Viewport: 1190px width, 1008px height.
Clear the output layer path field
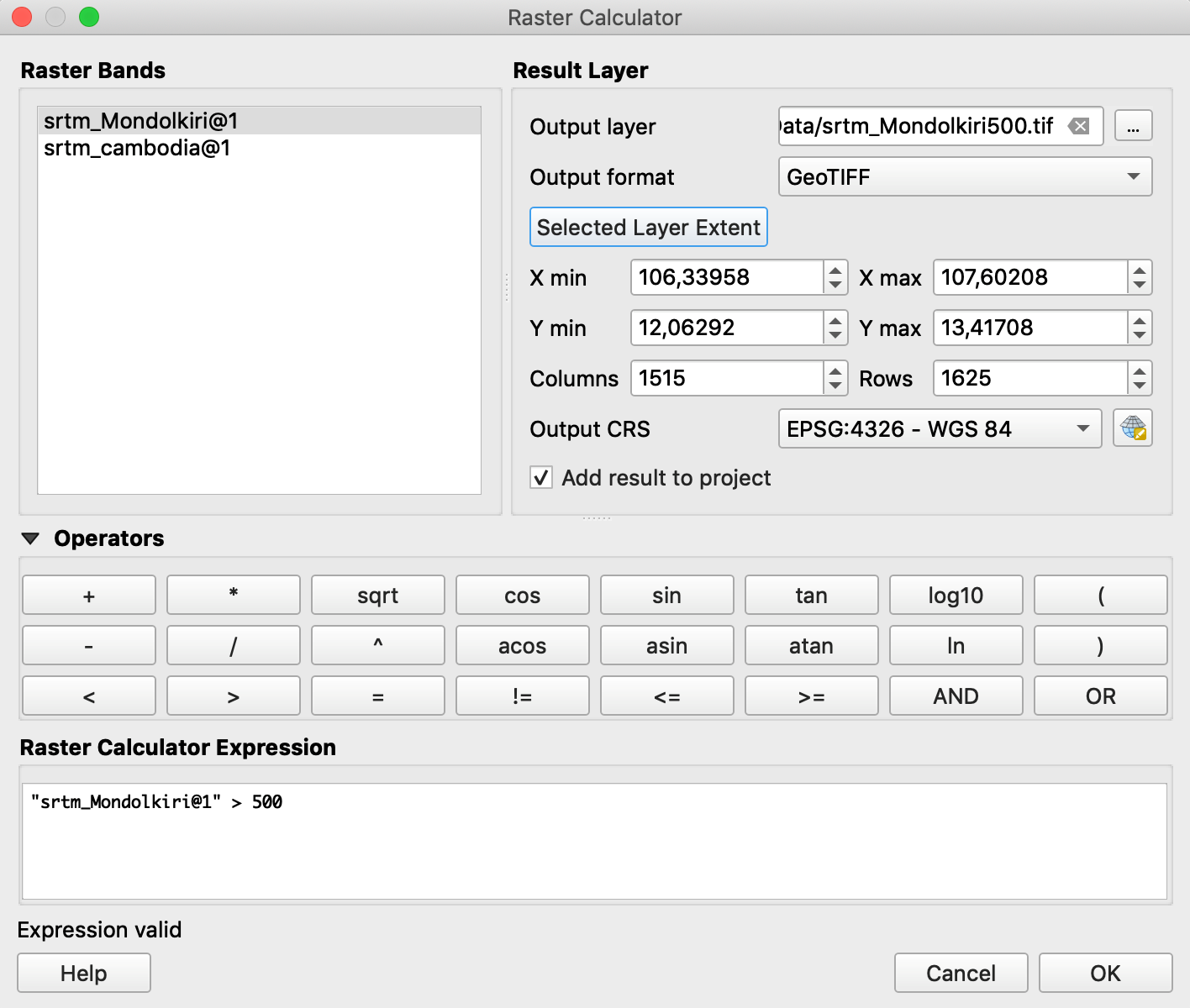tap(1079, 126)
